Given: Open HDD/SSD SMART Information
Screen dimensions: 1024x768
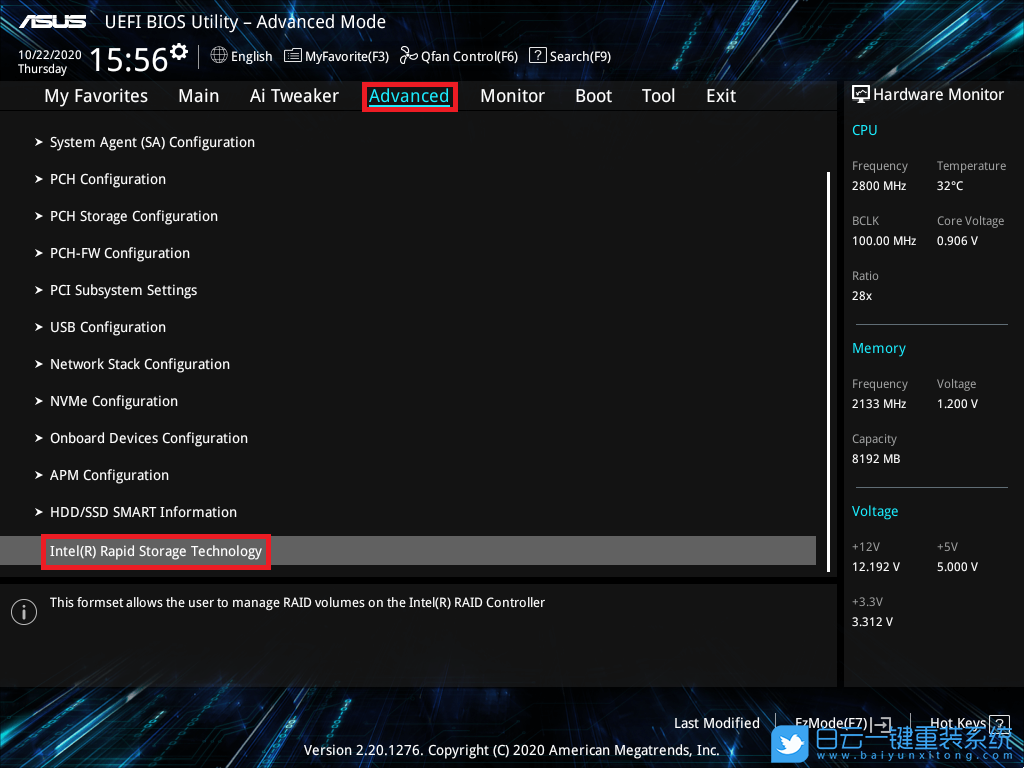Looking at the screenshot, I should tap(143, 512).
